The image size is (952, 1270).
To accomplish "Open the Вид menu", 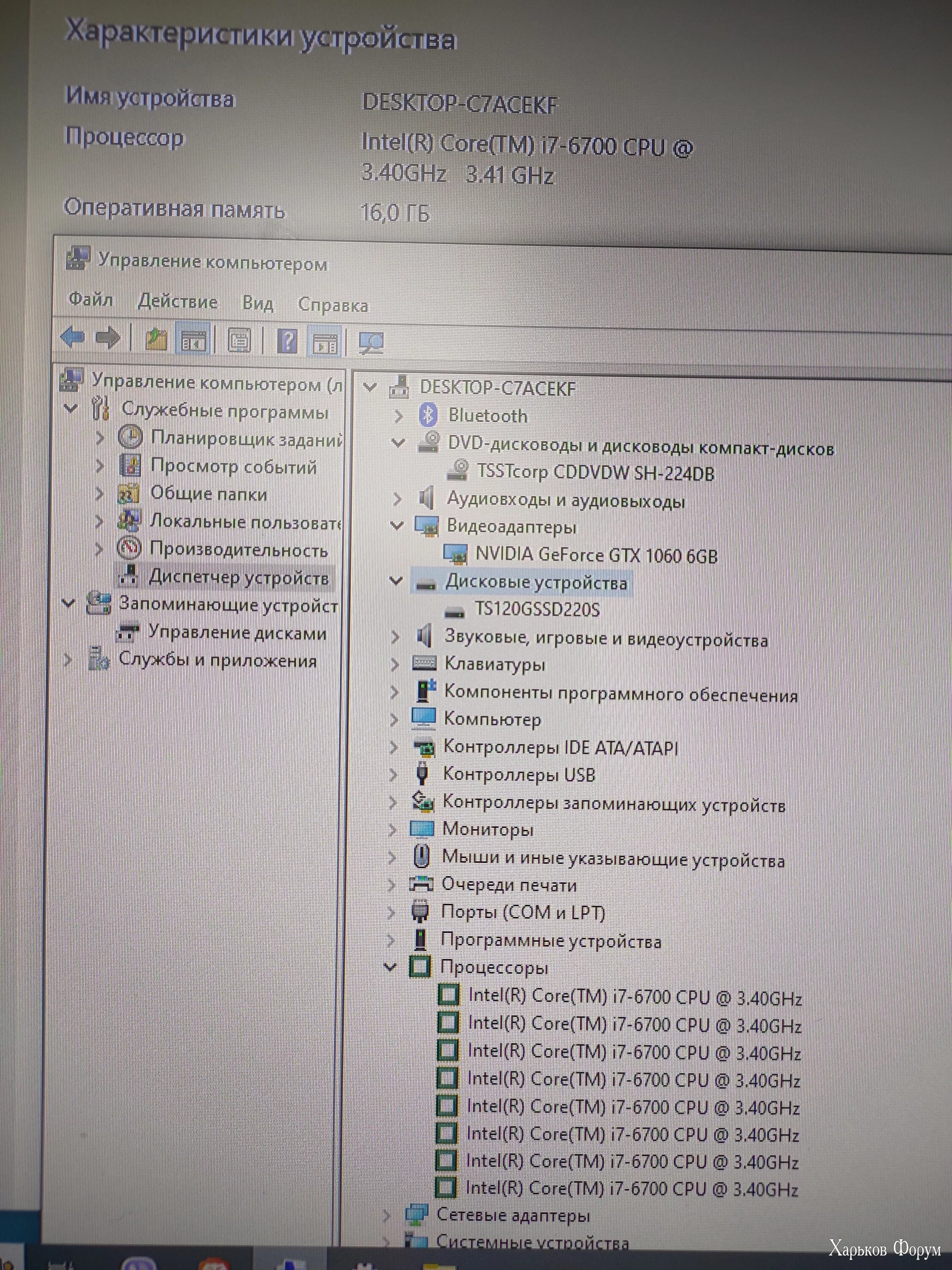I will coord(258,303).
